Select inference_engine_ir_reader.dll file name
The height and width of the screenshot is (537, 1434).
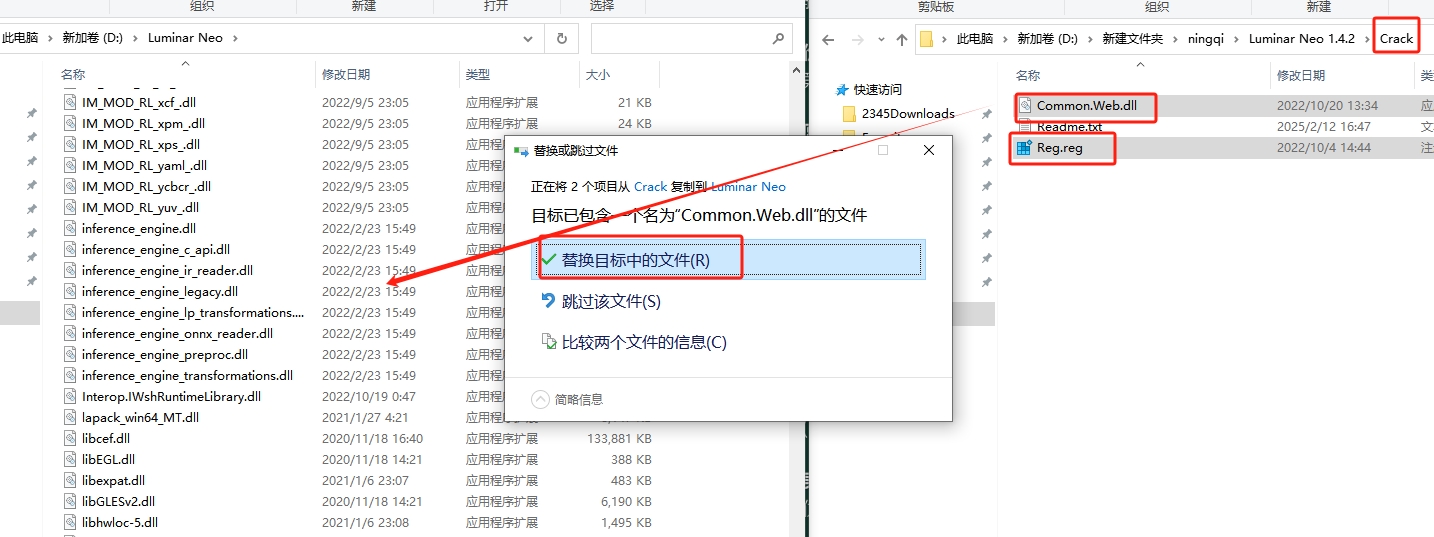[x=167, y=270]
